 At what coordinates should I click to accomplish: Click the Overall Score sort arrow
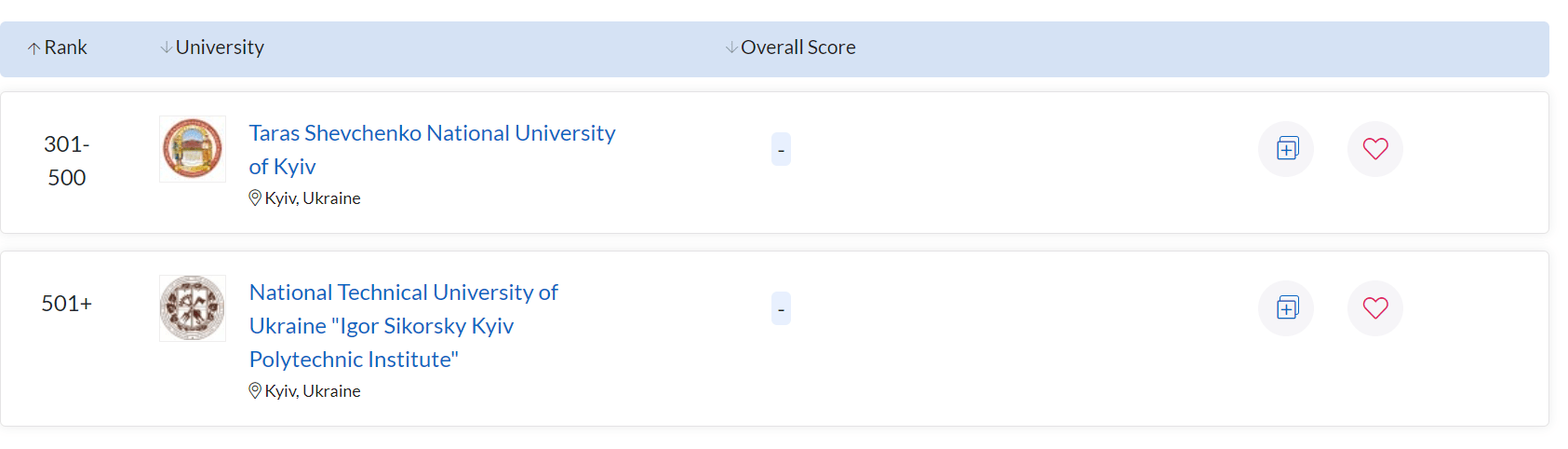pyautogui.click(x=731, y=48)
